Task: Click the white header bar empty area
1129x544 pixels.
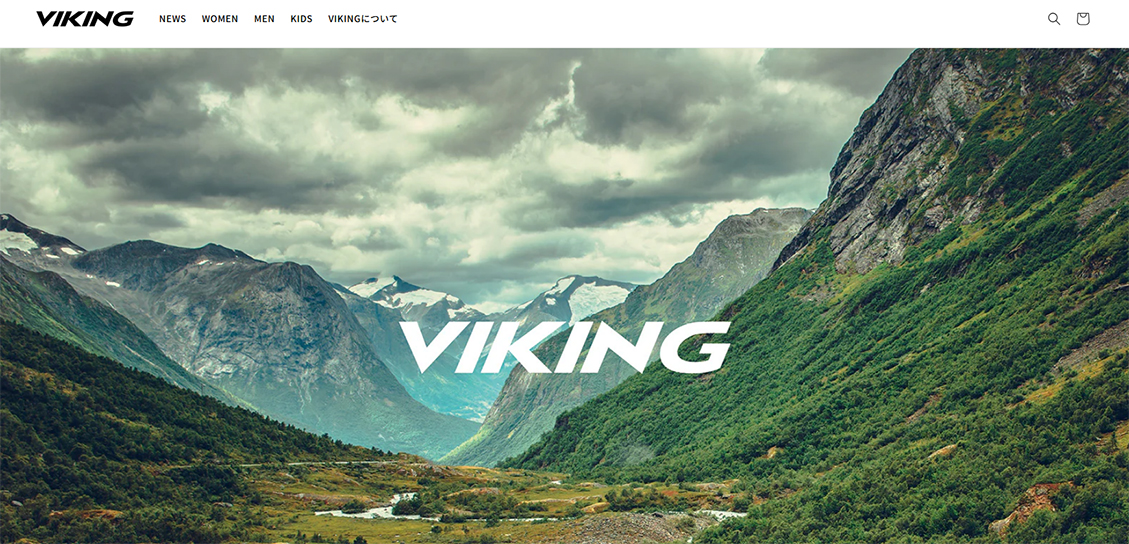Action: 720,23
